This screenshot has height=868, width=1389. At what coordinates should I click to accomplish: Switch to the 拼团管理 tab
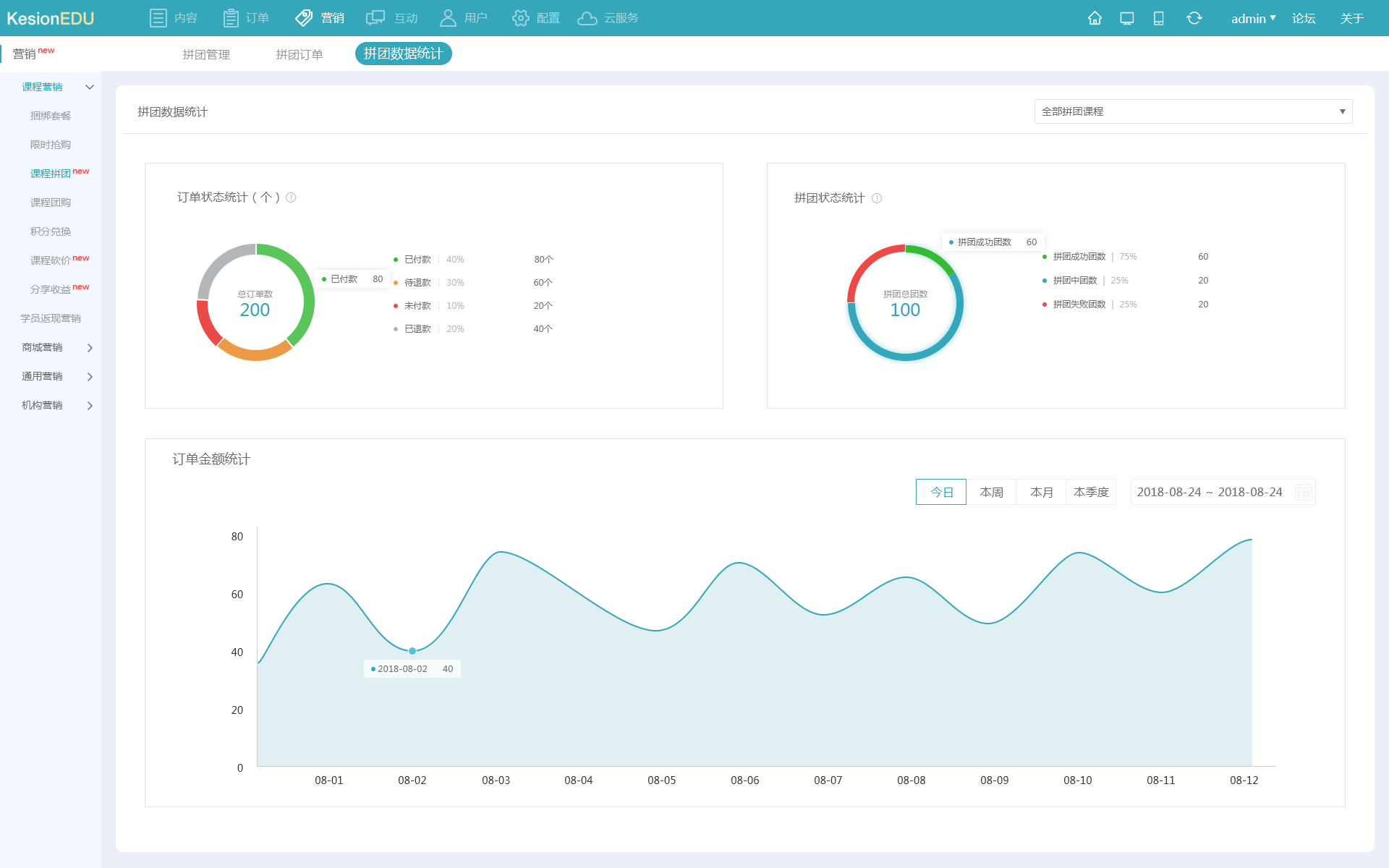206,54
